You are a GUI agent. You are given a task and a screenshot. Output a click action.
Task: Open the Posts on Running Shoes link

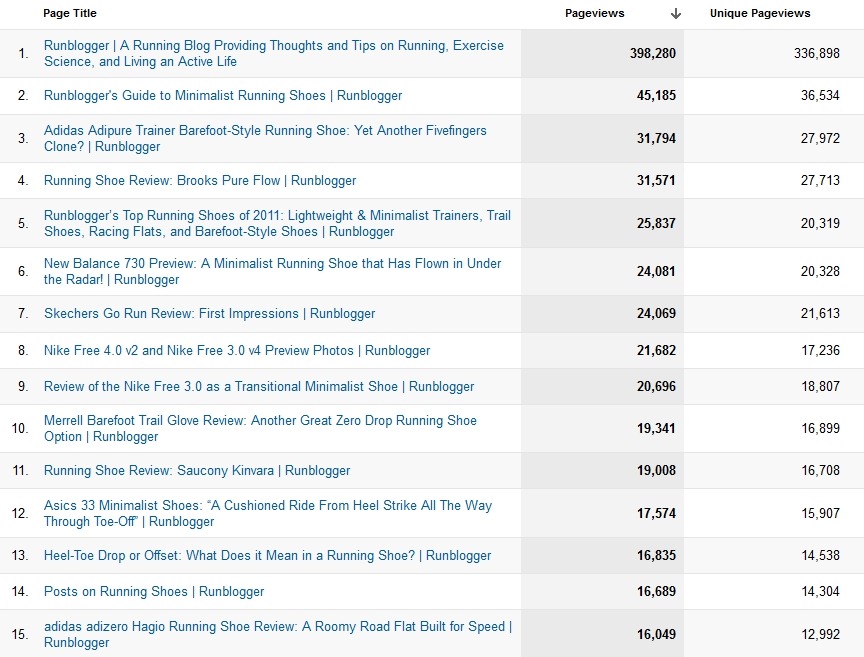(x=154, y=591)
